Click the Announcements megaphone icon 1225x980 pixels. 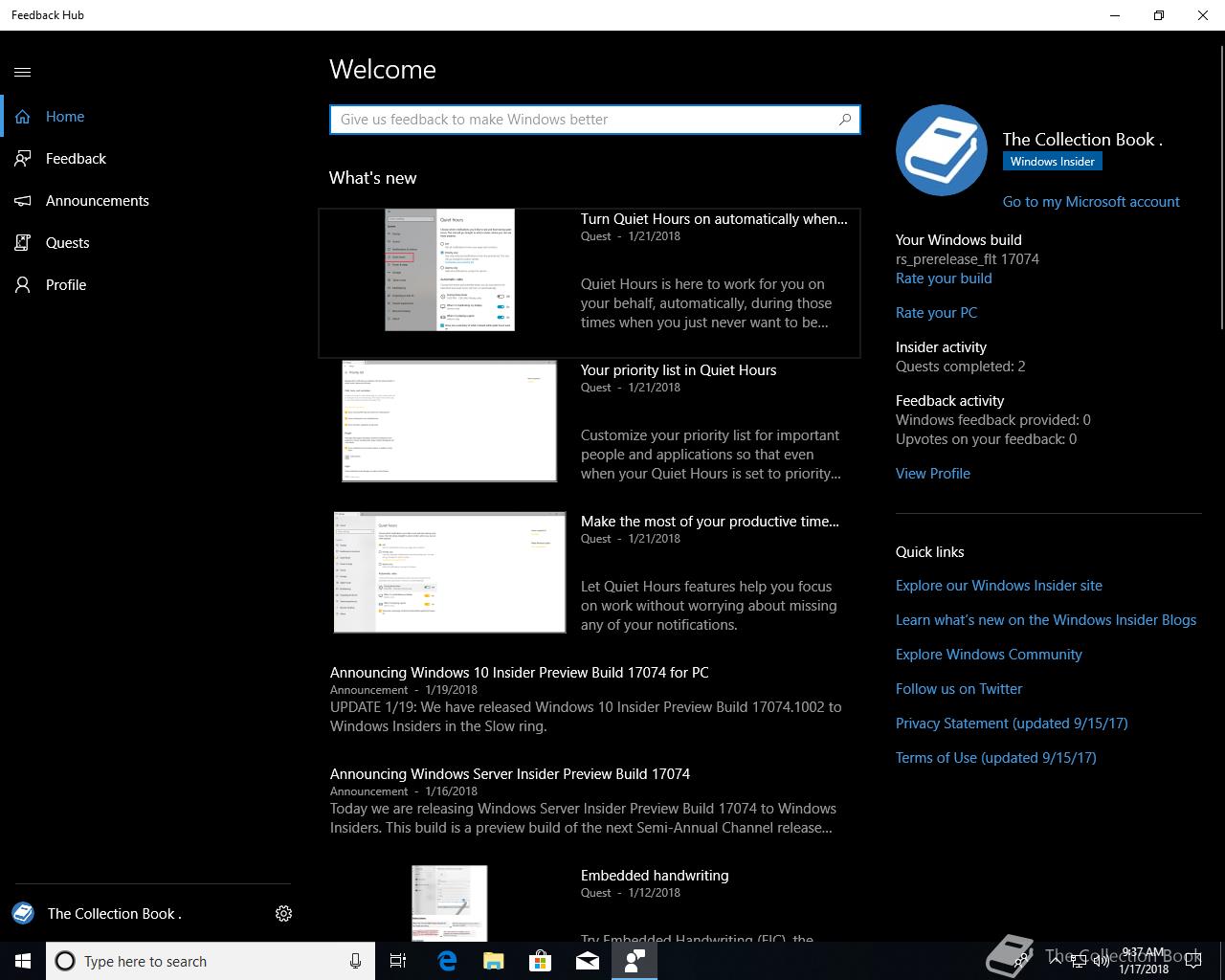point(23,201)
